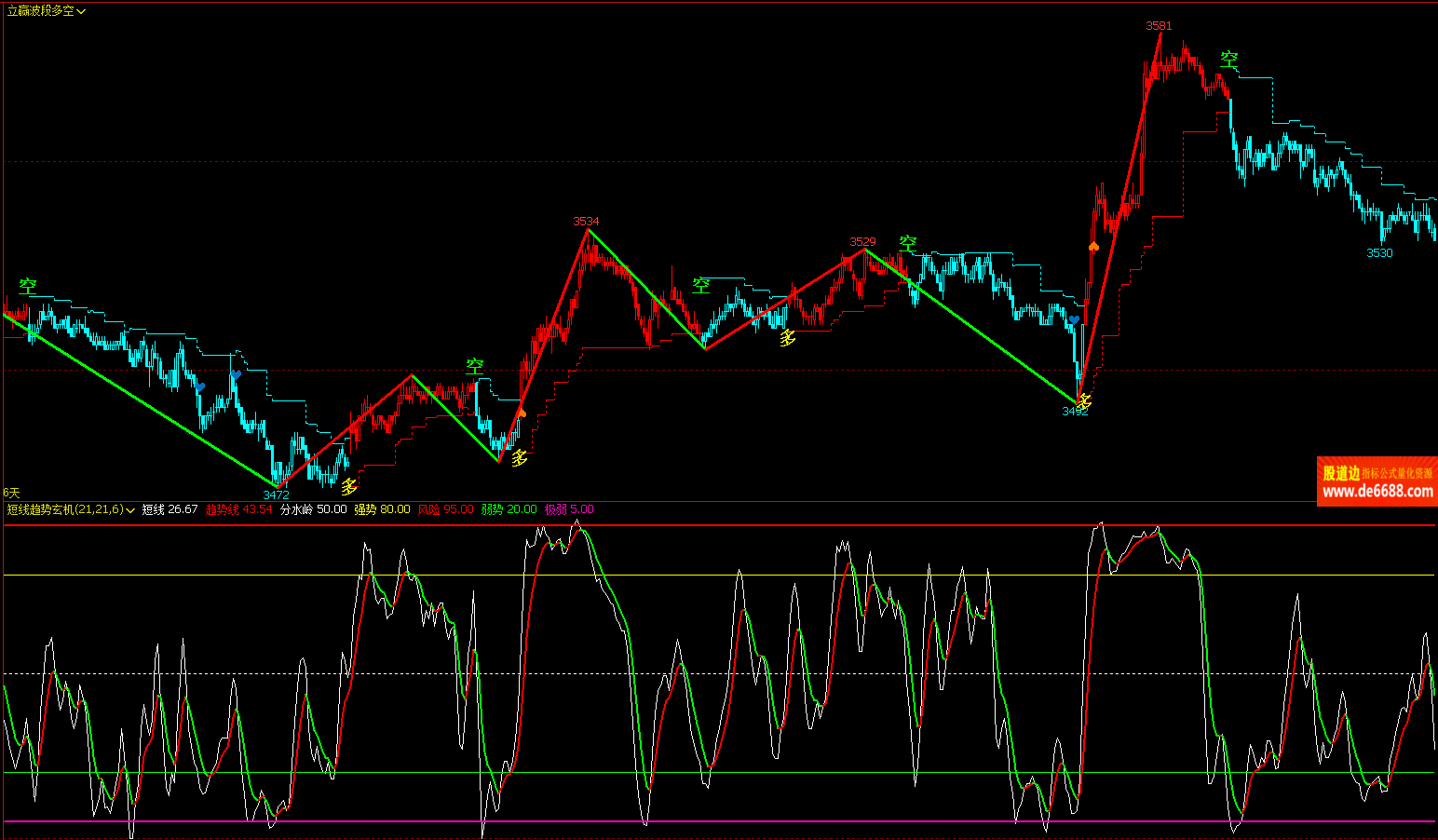This screenshot has height=840, width=1438.
Task: Click the orange marker below the 3534 rally start
Action: [x=522, y=412]
